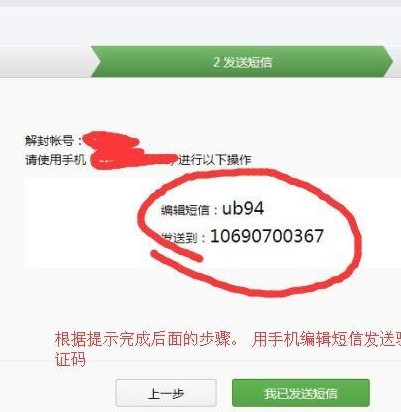Click the red-scribbled phone number after 请使用手机

133,159
